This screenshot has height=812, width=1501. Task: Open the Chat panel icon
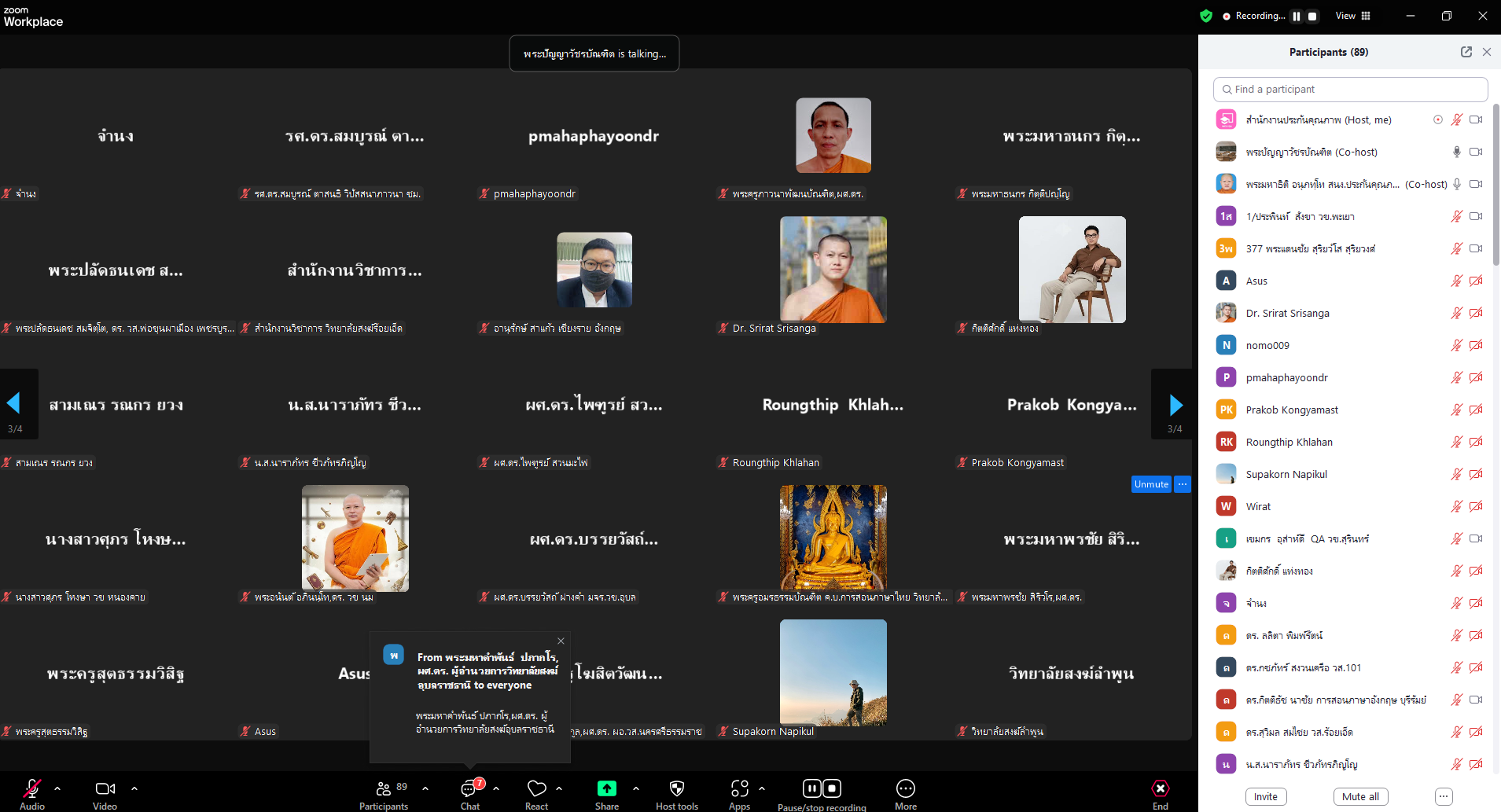point(469,788)
